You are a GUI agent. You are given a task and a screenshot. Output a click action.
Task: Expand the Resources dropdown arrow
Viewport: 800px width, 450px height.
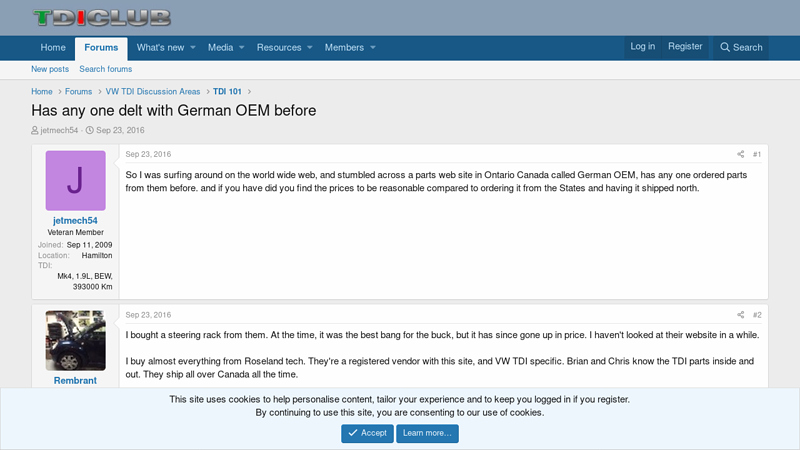[310, 47]
